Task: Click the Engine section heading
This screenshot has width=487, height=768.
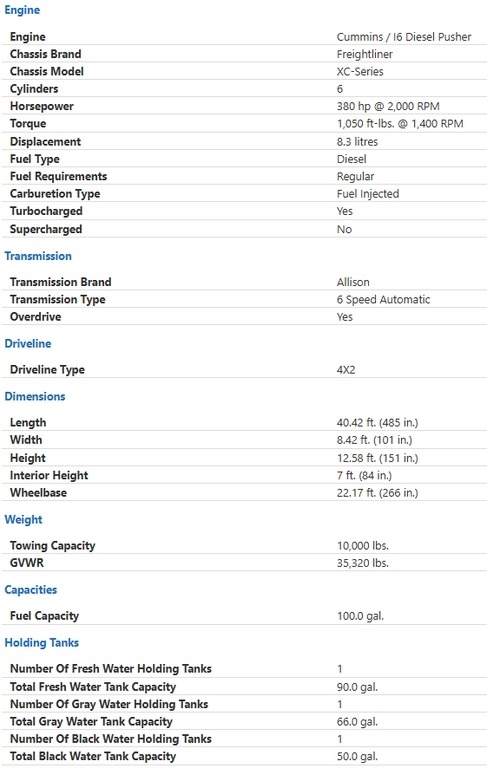Action: (22, 10)
